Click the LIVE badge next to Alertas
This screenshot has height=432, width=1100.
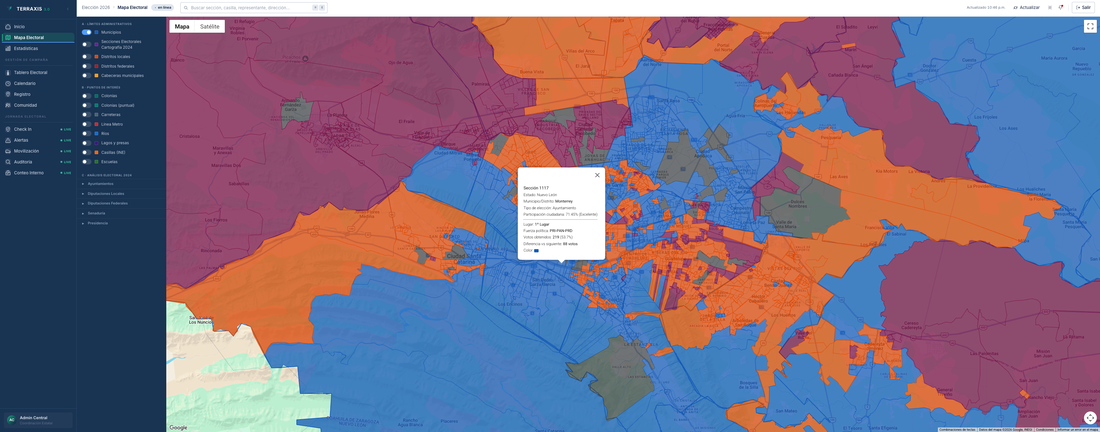[x=66, y=140]
